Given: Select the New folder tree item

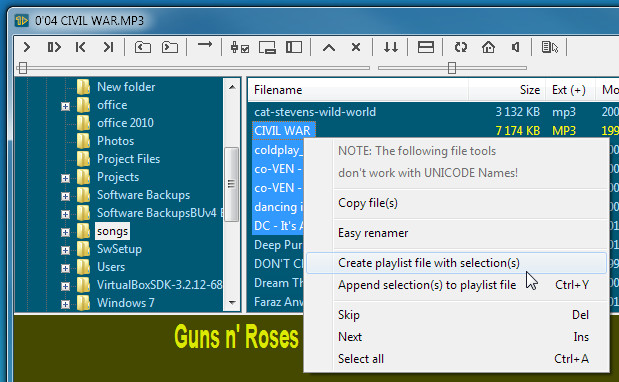Looking at the screenshot, I should [x=126, y=87].
